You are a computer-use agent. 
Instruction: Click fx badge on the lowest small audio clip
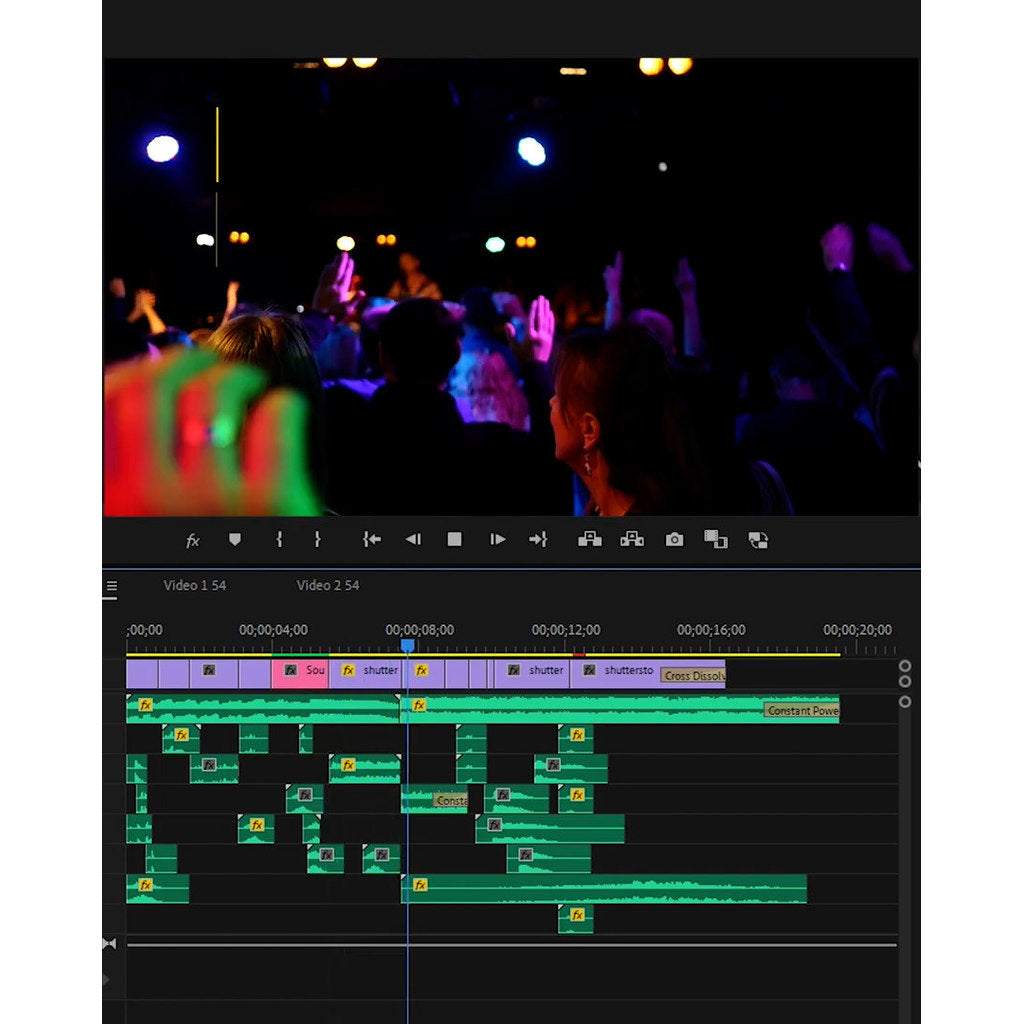pyautogui.click(x=577, y=915)
